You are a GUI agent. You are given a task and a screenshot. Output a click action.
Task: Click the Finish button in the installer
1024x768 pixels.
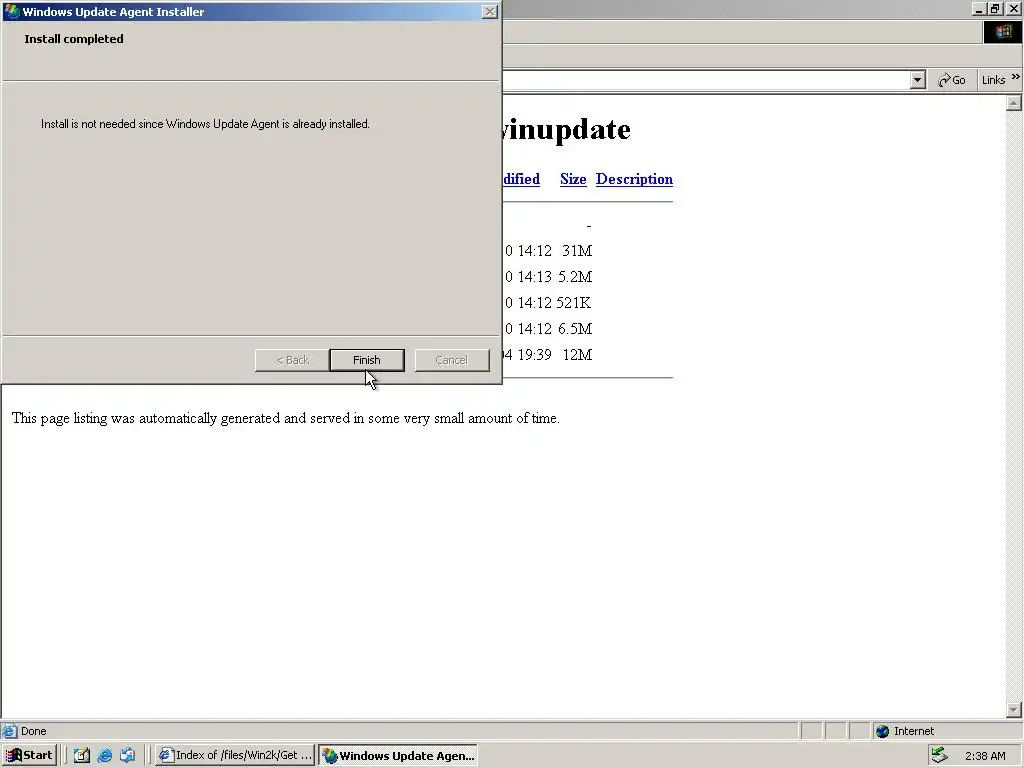tap(366, 360)
